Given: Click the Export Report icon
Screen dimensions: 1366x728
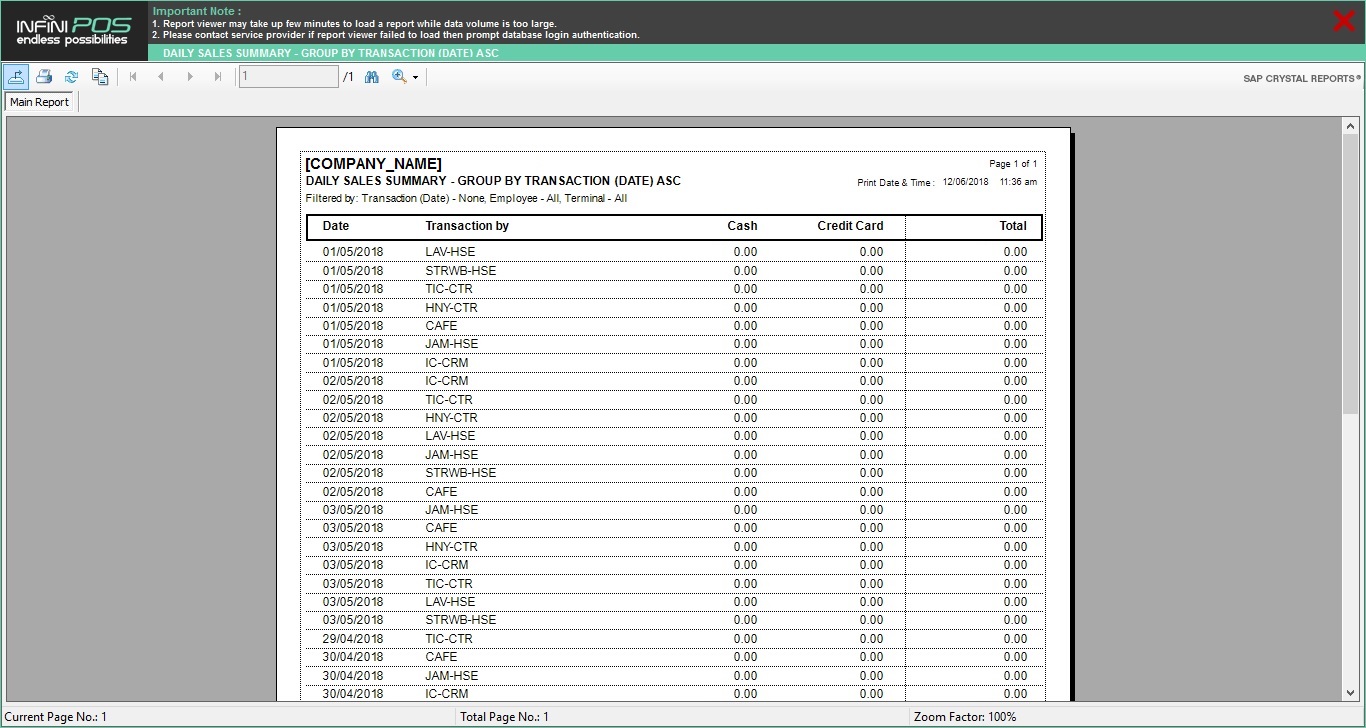Looking at the screenshot, I should coord(16,76).
